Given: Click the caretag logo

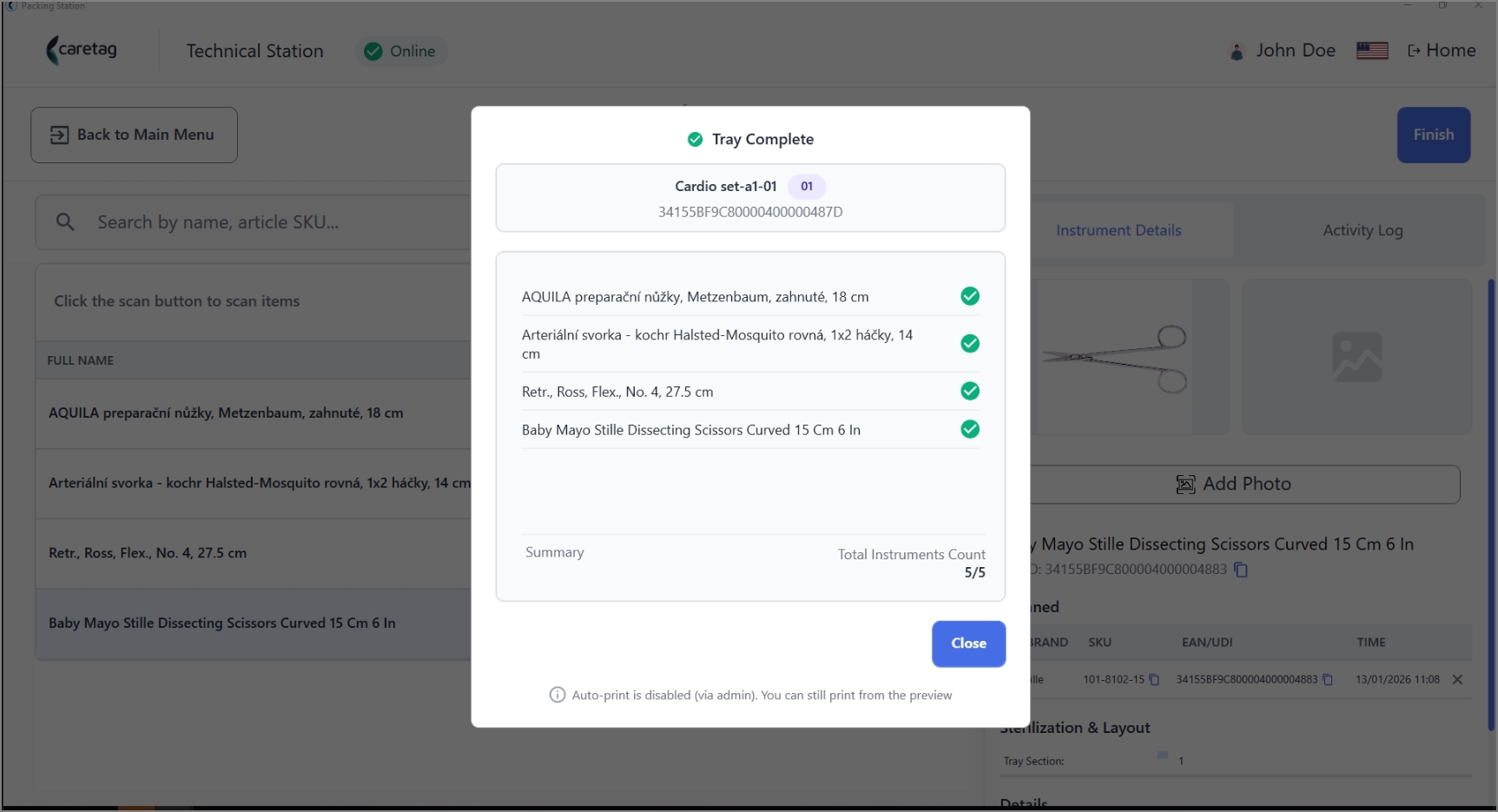Looking at the screenshot, I should 82,50.
